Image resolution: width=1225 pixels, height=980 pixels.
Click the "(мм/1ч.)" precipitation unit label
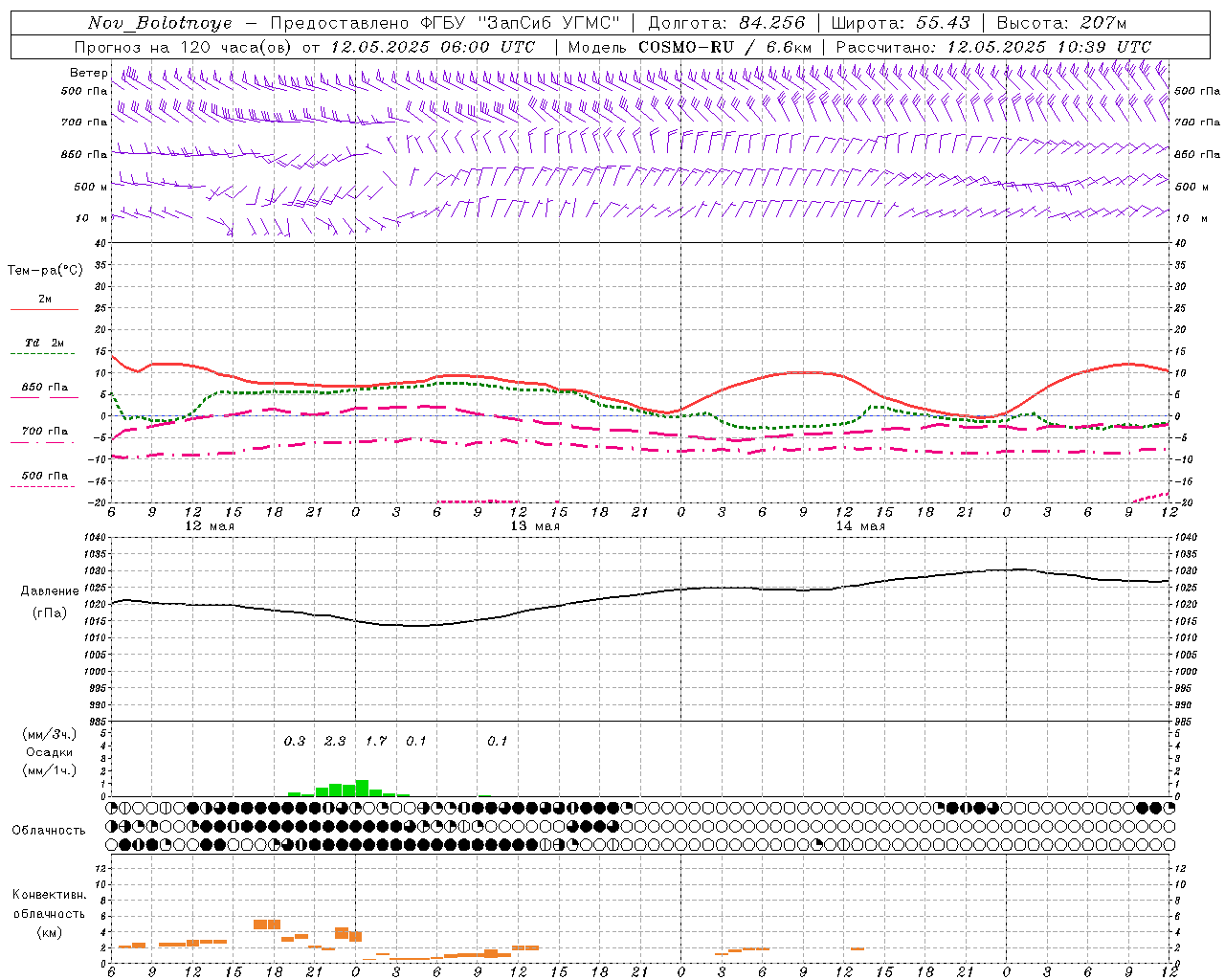coord(49,770)
